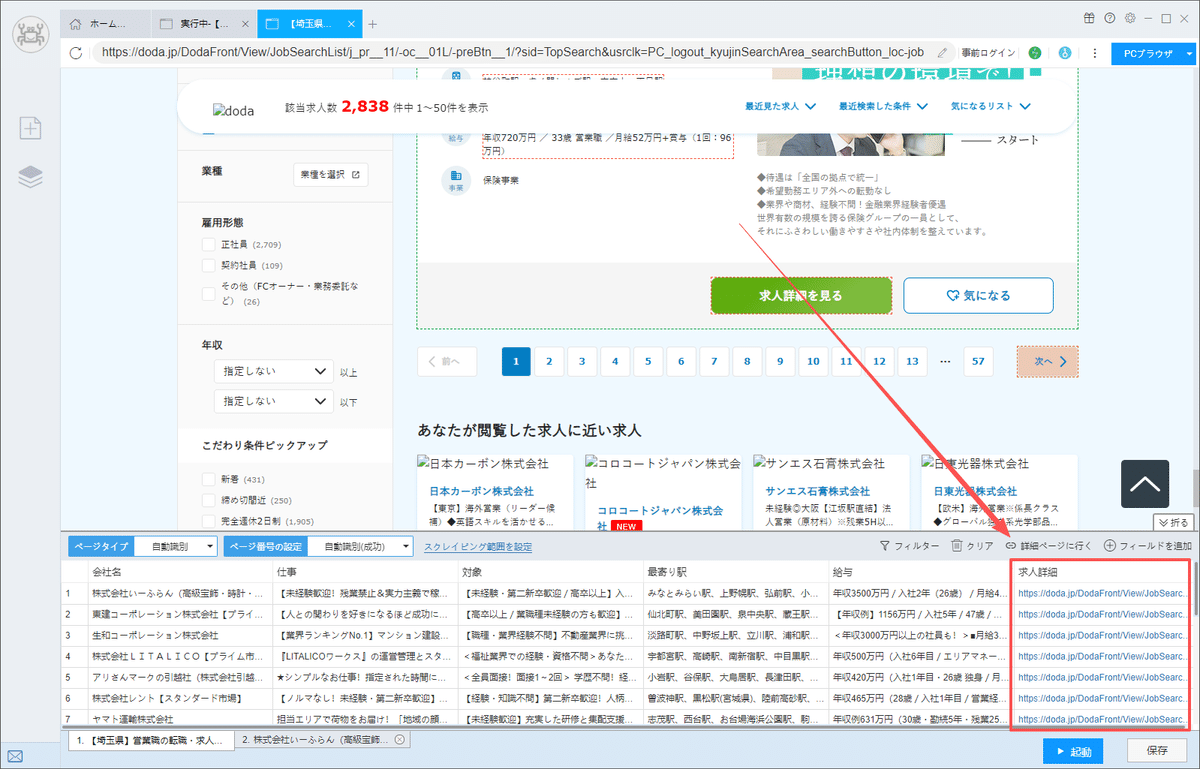Add a new tab with the plus icon

tap(373, 23)
